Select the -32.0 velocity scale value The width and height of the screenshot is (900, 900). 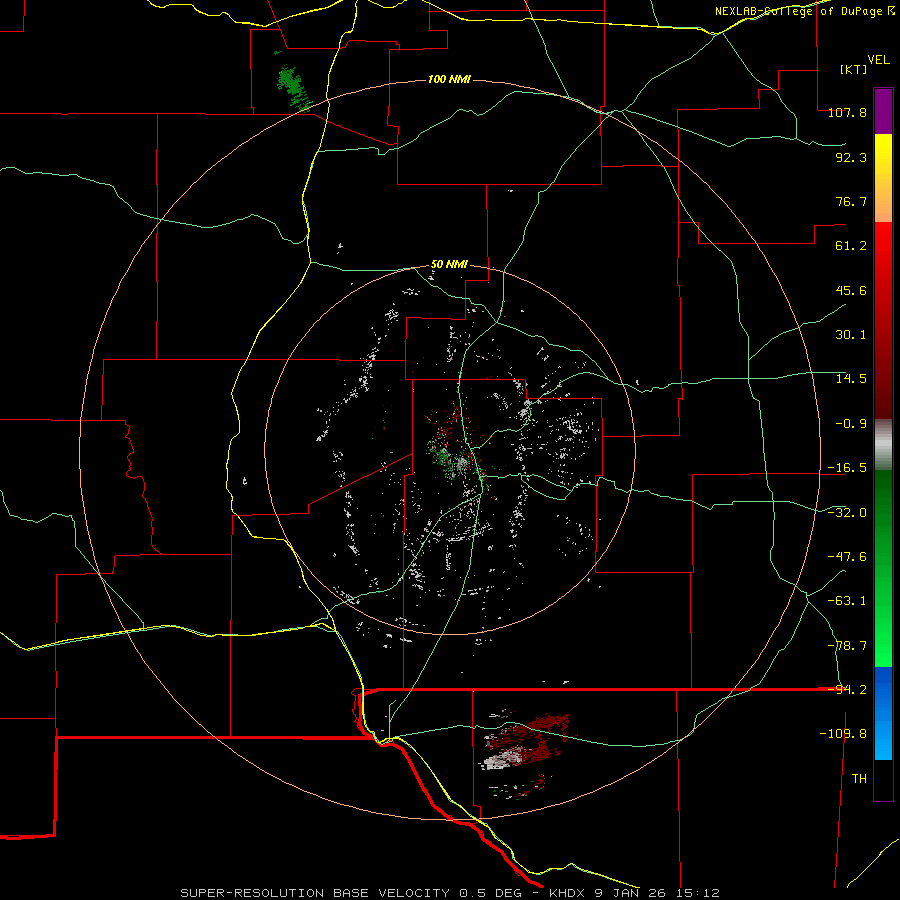pyautogui.click(x=847, y=513)
